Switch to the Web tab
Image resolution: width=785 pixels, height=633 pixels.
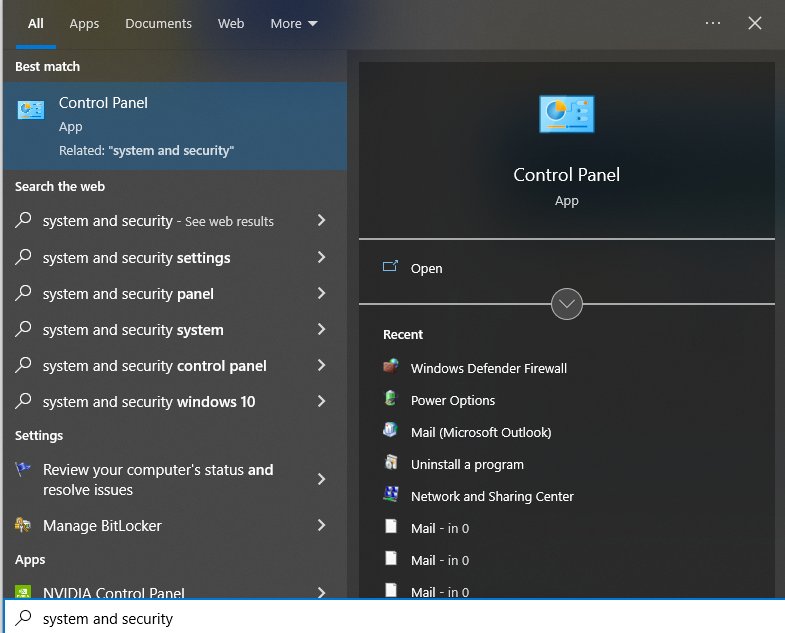click(231, 24)
